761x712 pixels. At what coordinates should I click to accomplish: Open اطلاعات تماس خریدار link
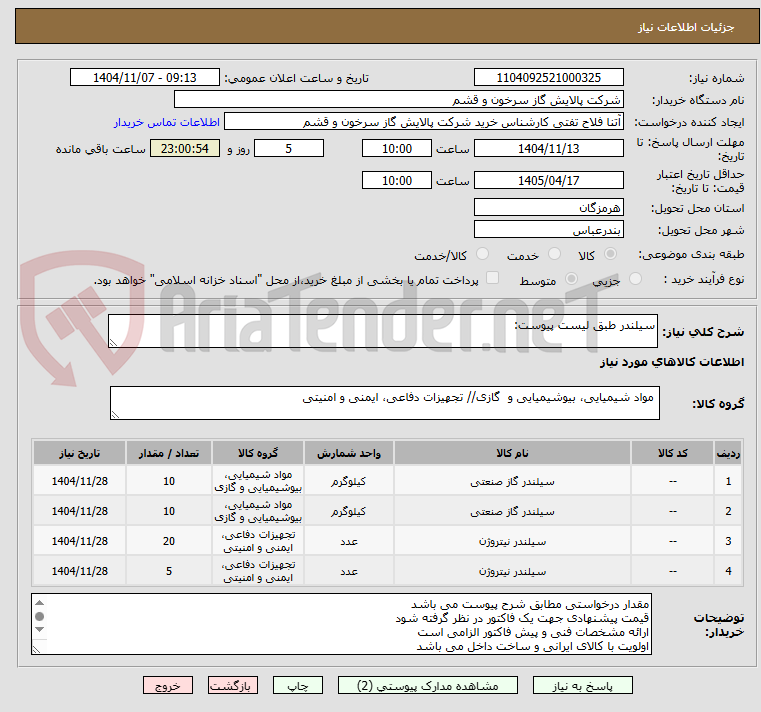pos(167,122)
